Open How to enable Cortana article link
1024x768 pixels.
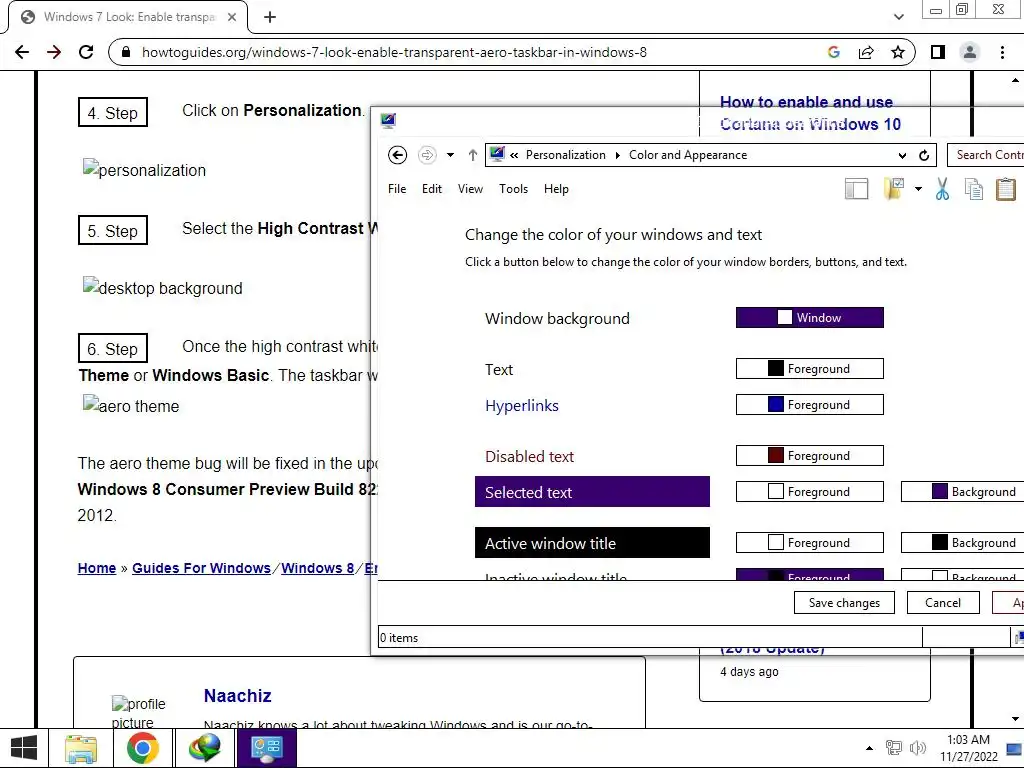tap(810, 113)
